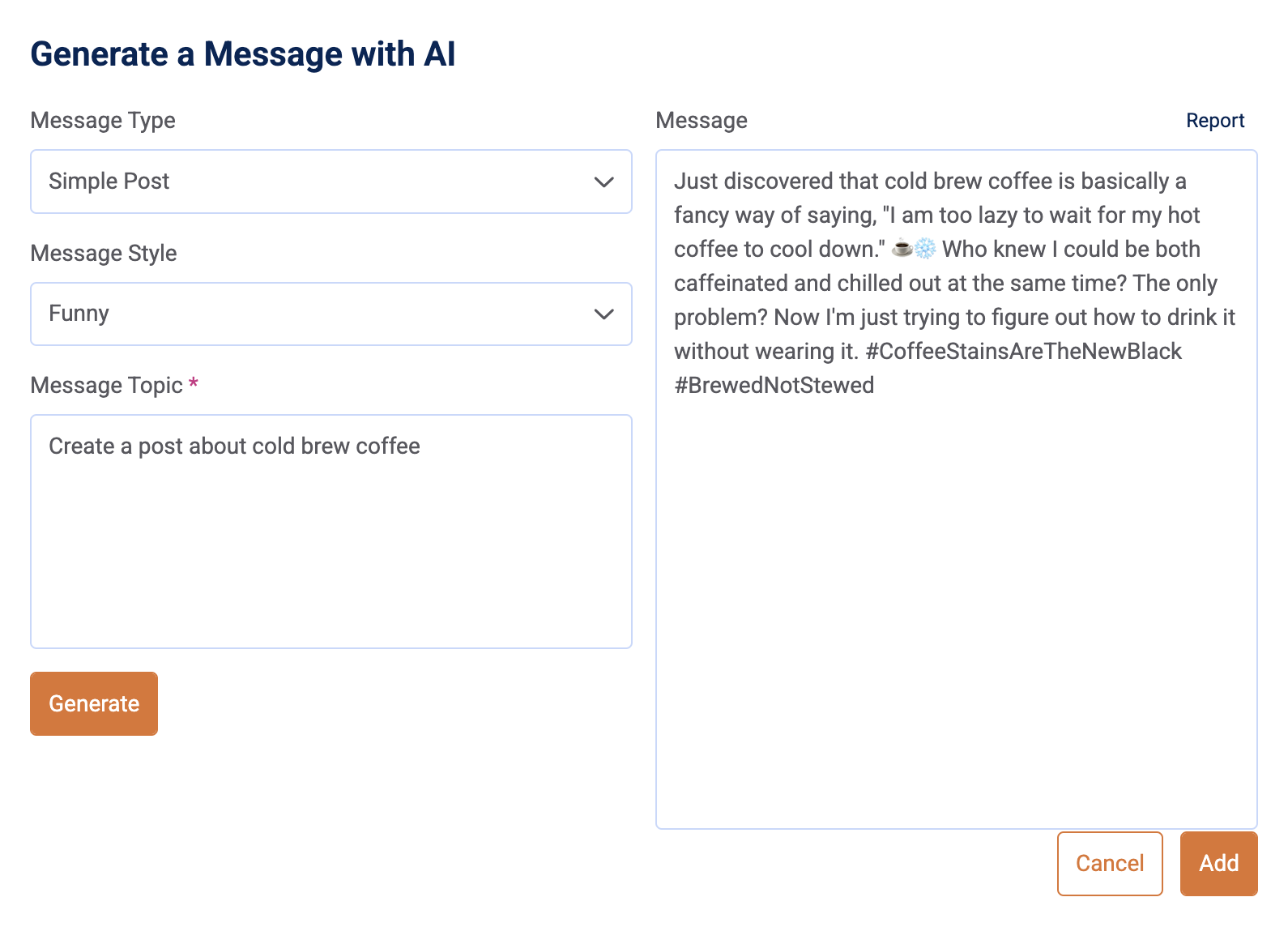Click the chevron on the Simple Post selector
Screen dimensions: 1288x927
(x=603, y=182)
